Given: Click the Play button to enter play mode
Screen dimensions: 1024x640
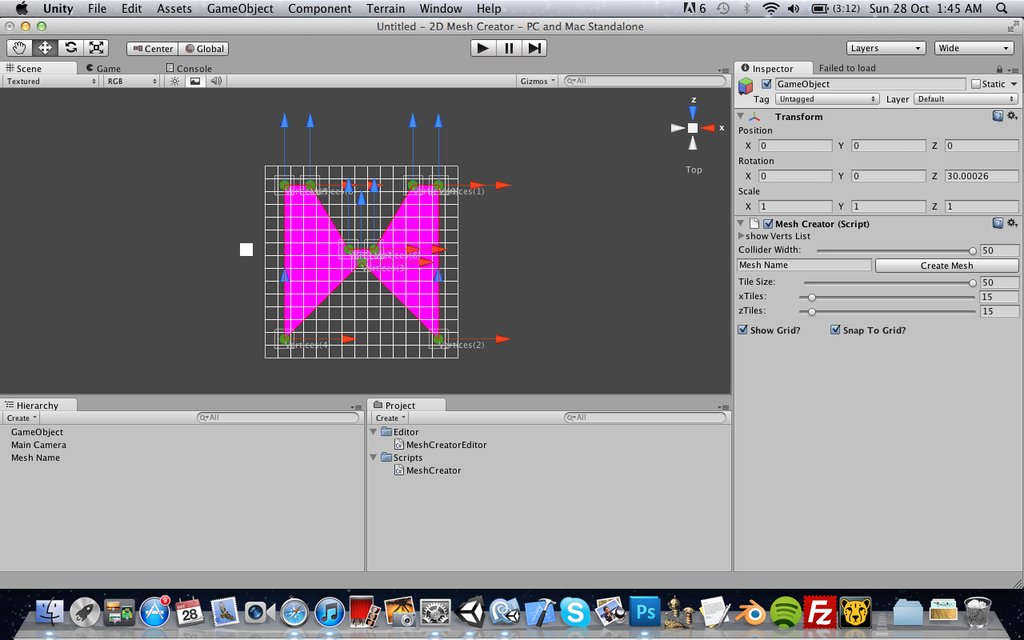Looking at the screenshot, I should 483,47.
